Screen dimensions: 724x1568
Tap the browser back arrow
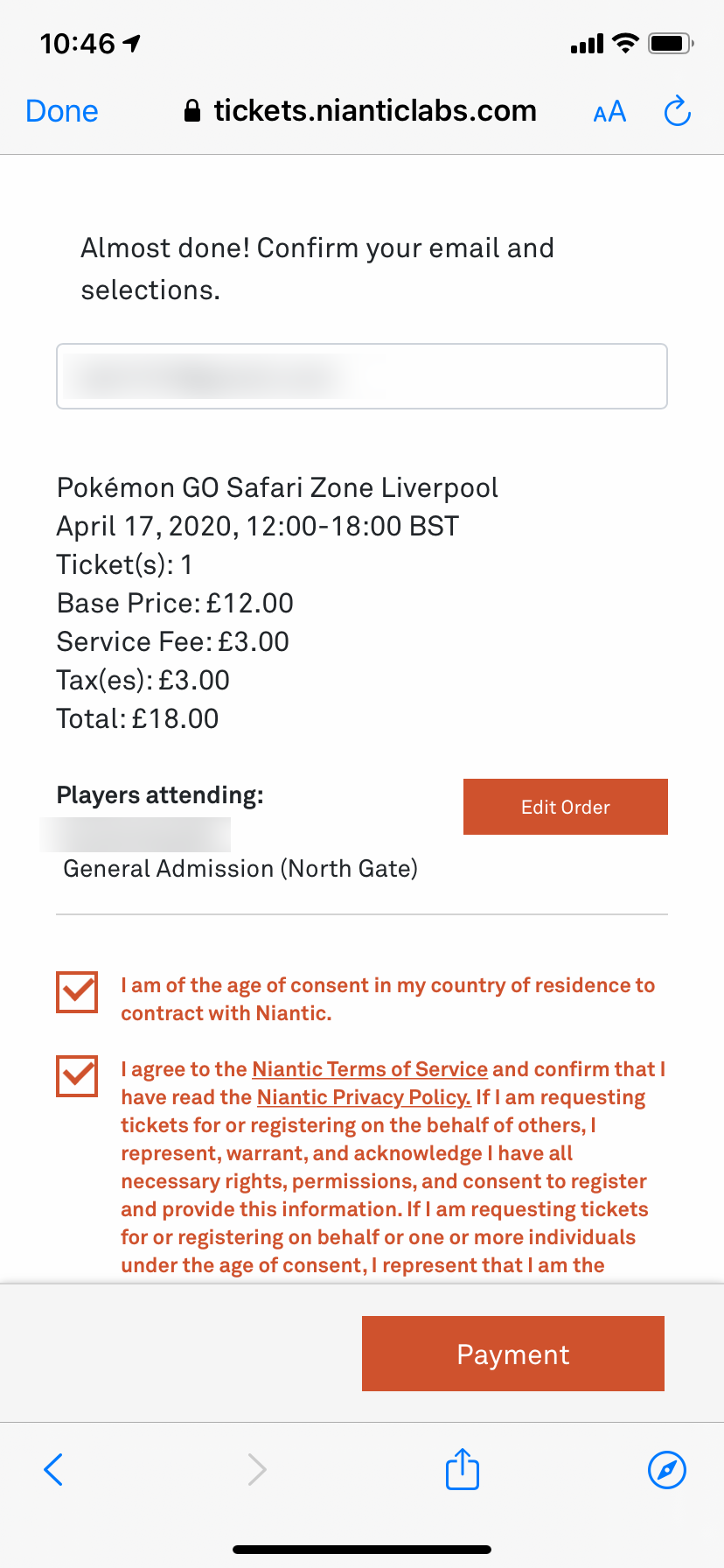point(53,1469)
